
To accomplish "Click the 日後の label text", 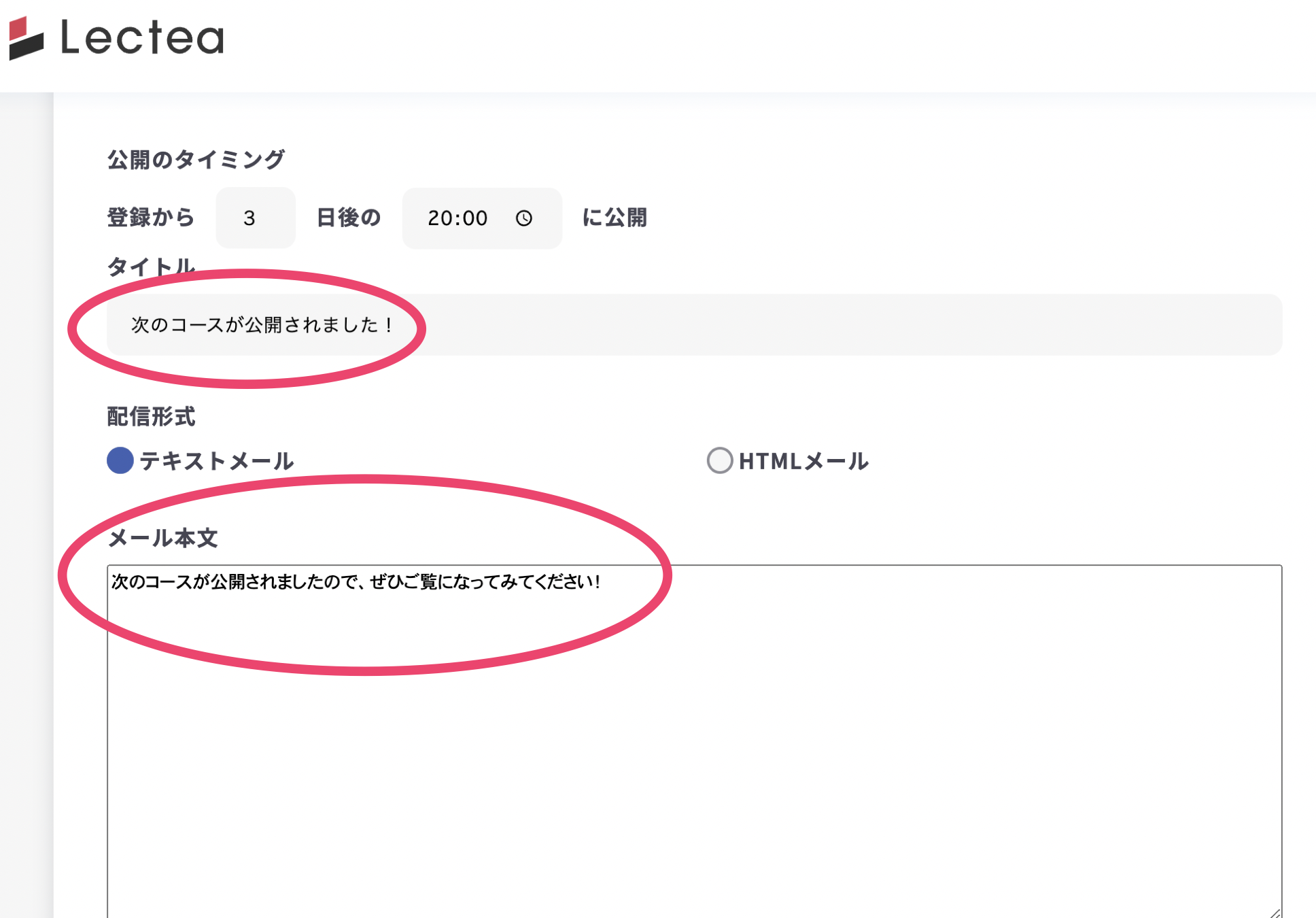I will click(349, 218).
